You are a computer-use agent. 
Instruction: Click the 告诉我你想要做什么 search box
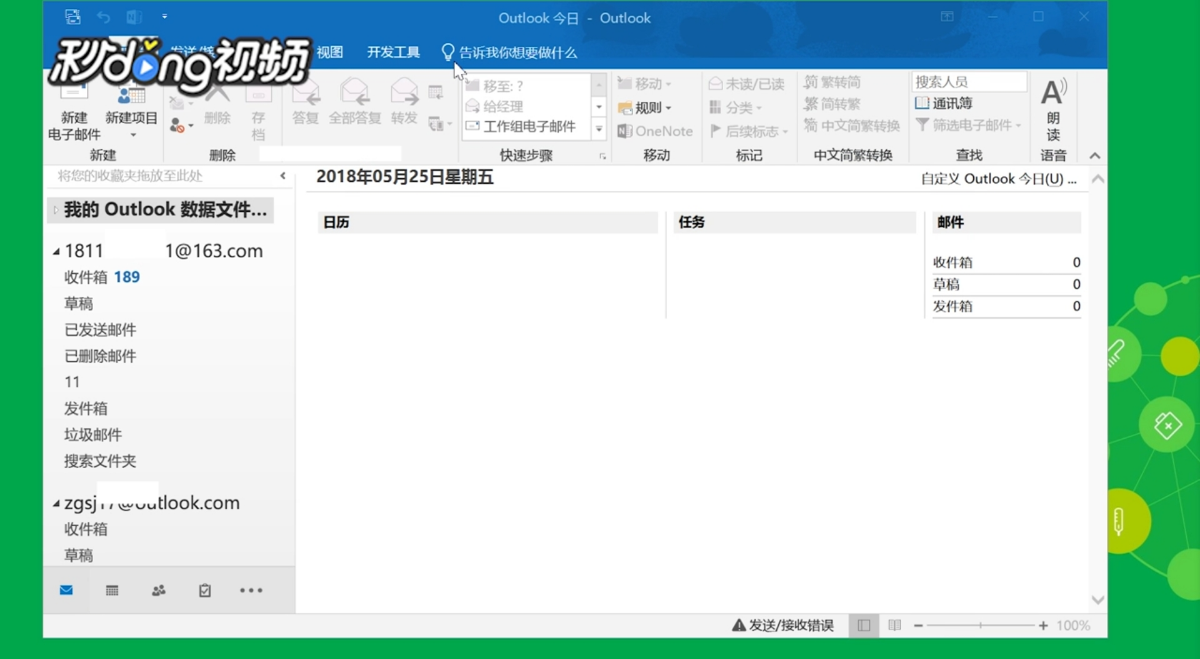point(509,52)
